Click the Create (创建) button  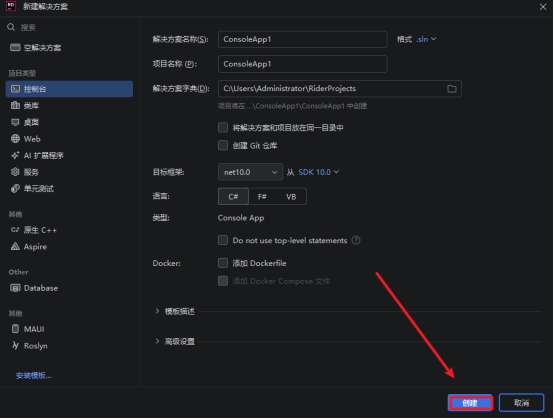(470, 403)
